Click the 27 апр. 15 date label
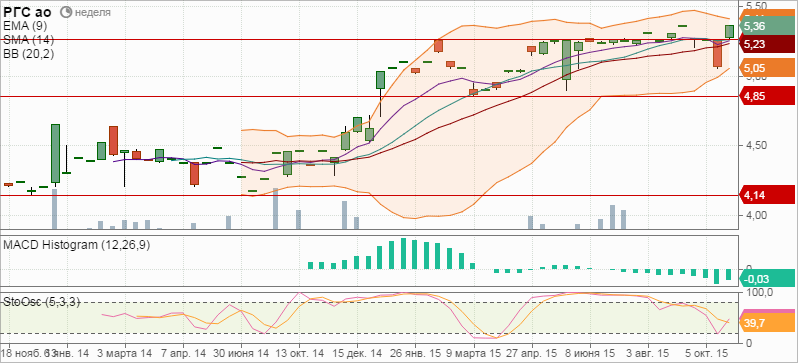Image resolution: width=798 pixels, height=363 pixels. pos(532,353)
